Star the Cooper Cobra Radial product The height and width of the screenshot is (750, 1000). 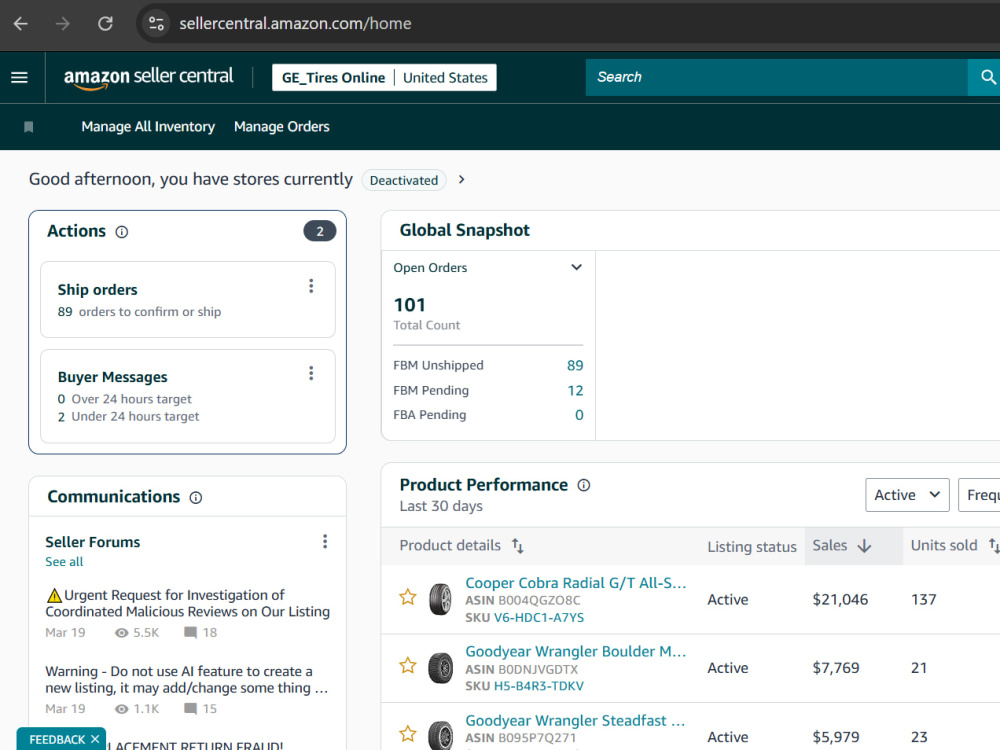point(408,598)
